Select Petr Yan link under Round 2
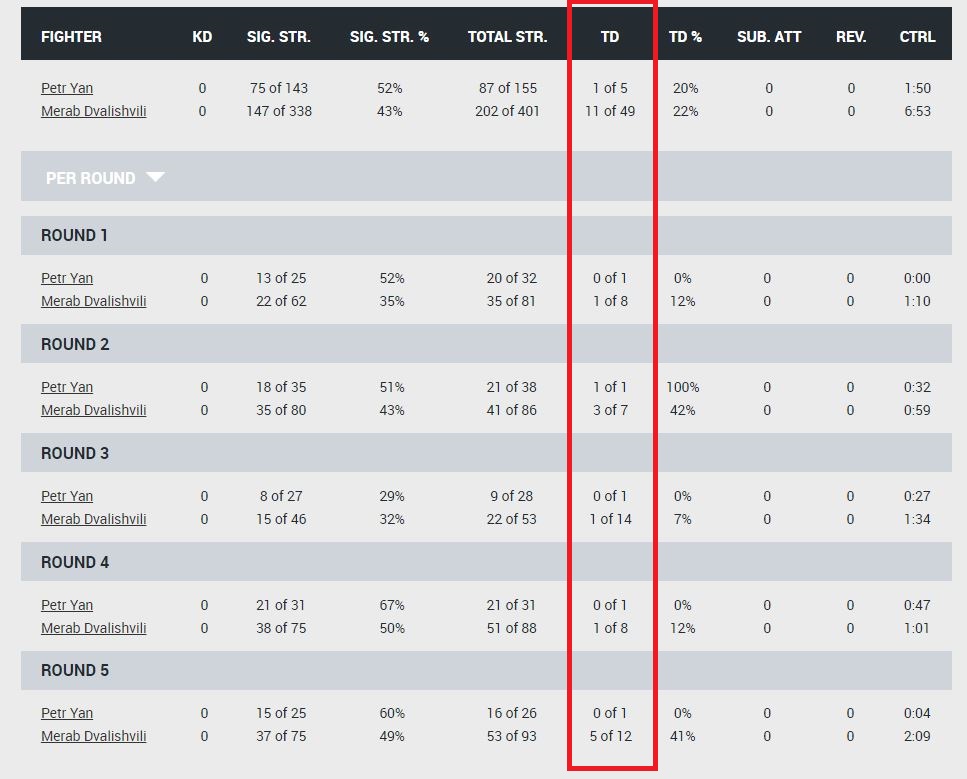The width and height of the screenshot is (967, 779). click(x=67, y=387)
